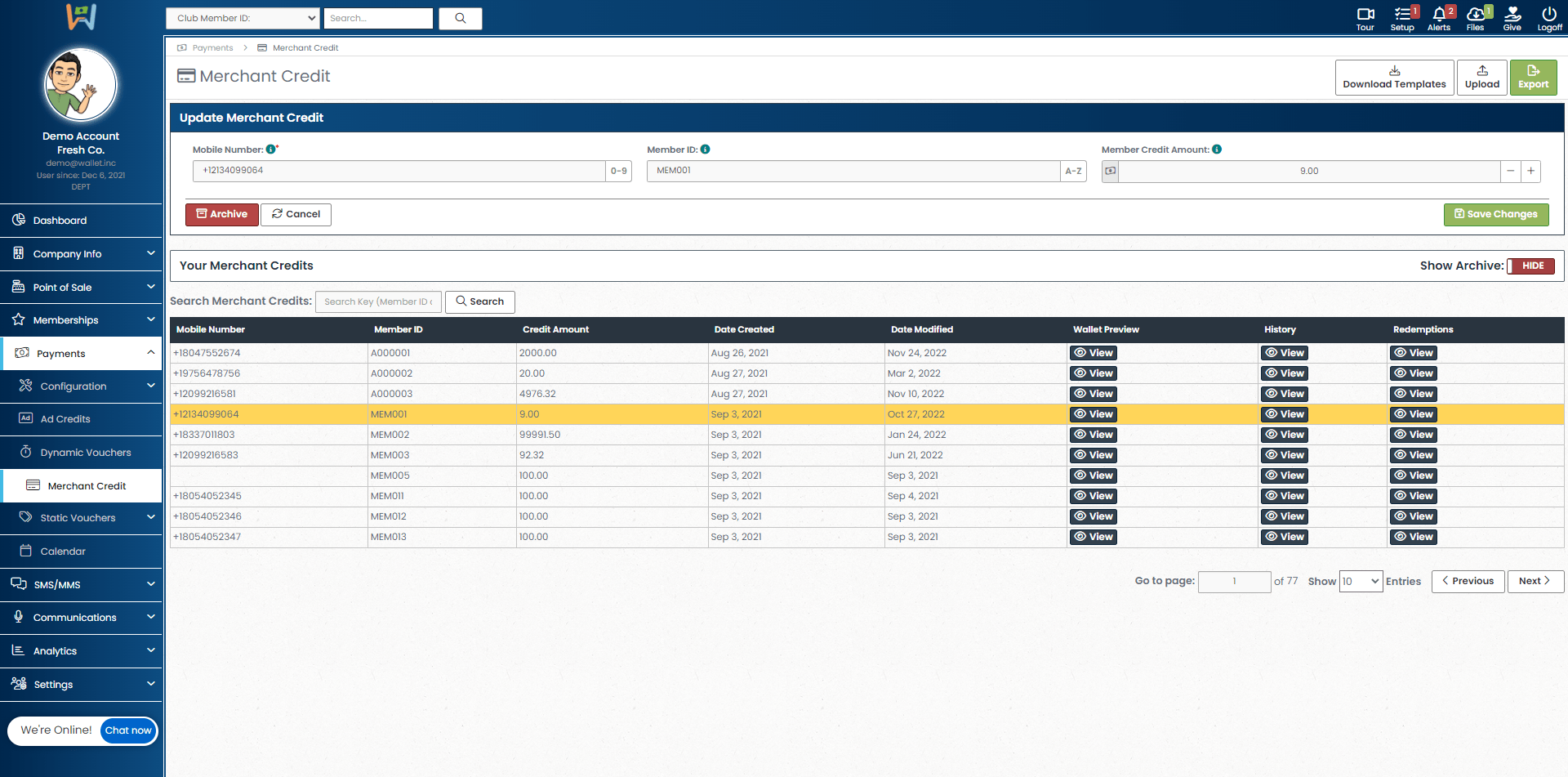
Task: Open the Show entries count dropdown
Action: pyautogui.click(x=1361, y=582)
